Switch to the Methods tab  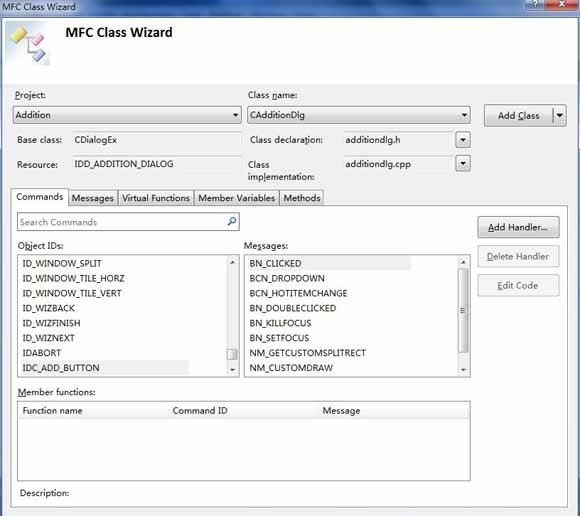[x=302, y=198]
